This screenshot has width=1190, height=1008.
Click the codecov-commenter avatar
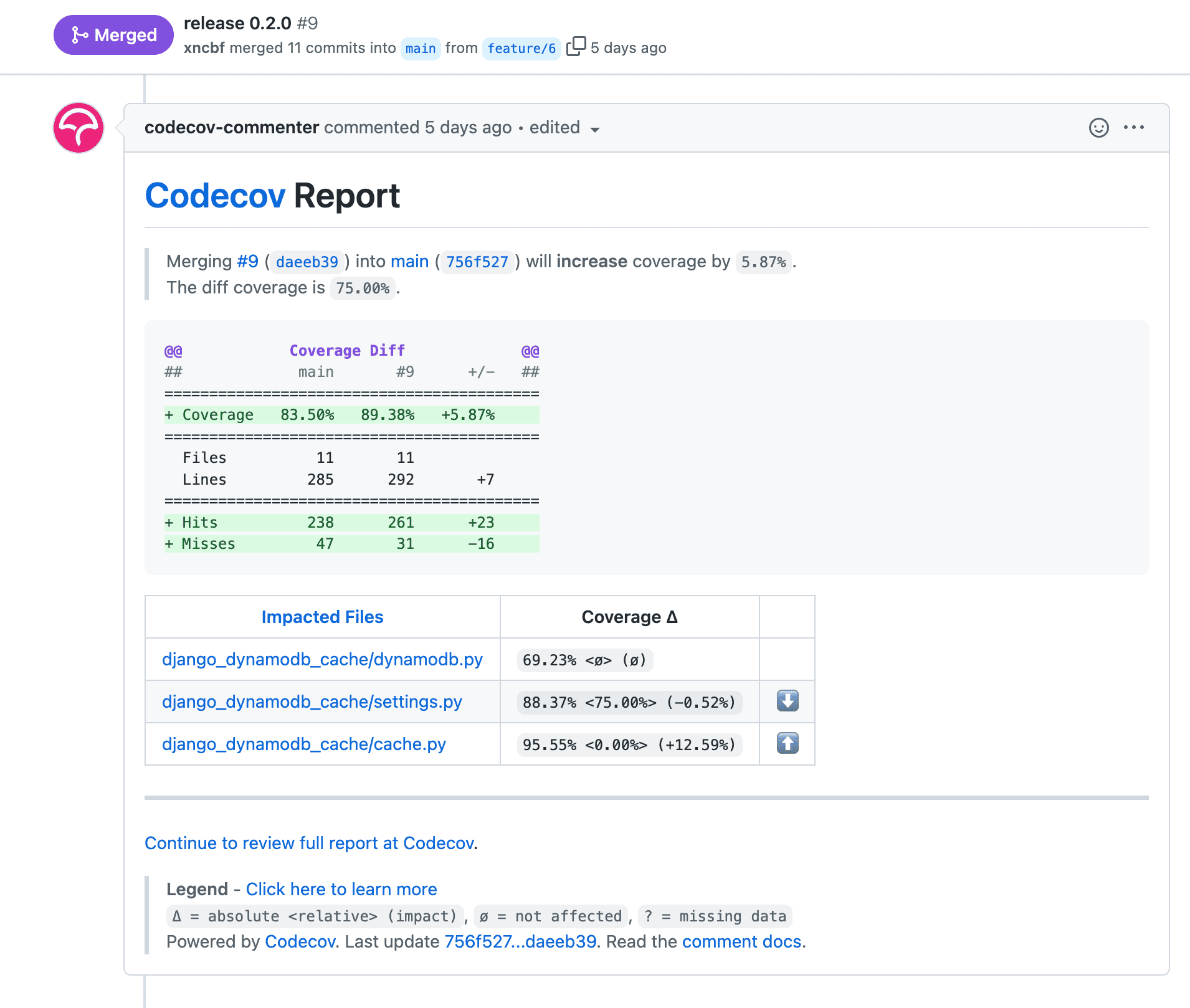78,128
